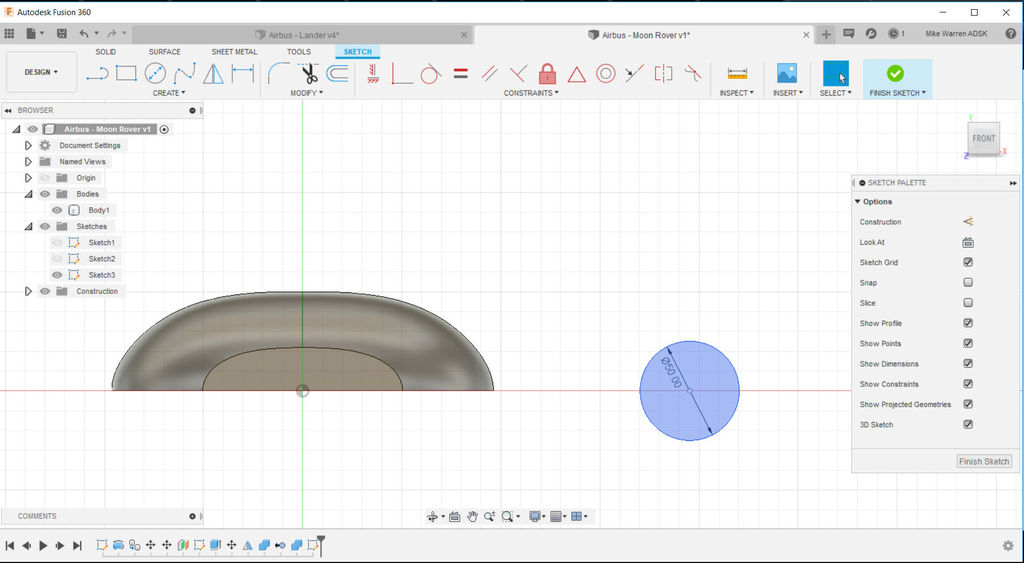The height and width of the screenshot is (563, 1024).
Task: Open the DESIGN workspace dropdown
Action: 41,72
